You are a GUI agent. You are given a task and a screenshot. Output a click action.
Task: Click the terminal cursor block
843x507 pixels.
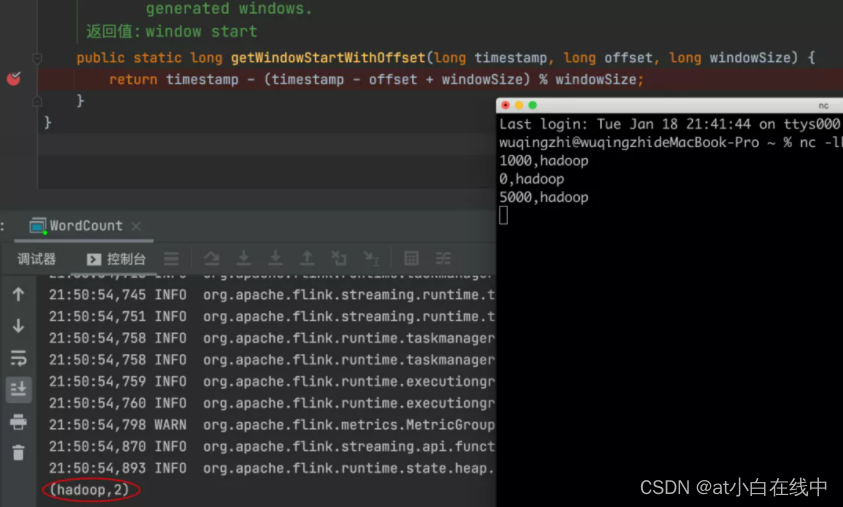[x=503, y=216]
